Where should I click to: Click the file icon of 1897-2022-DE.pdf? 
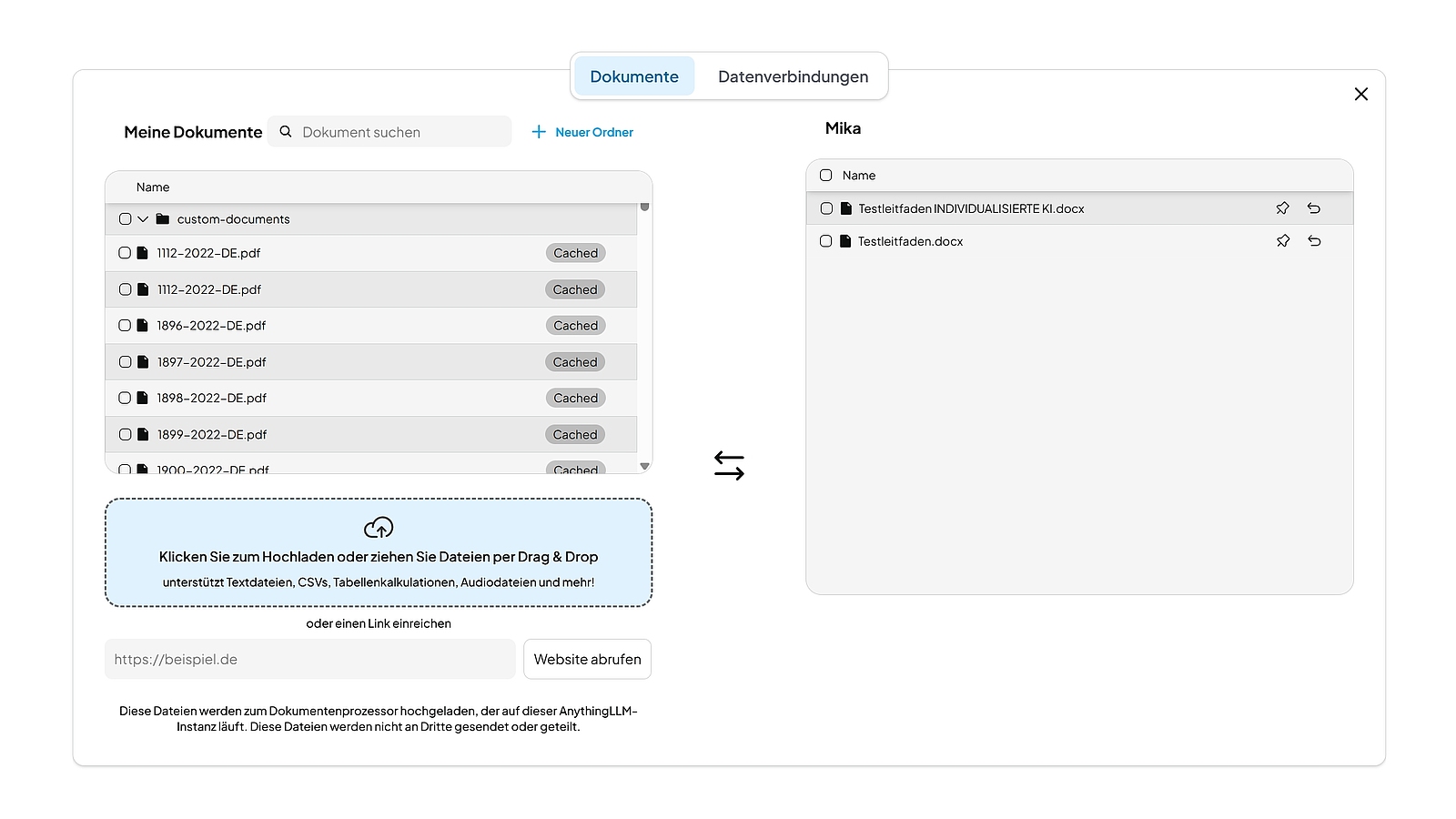(143, 362)
